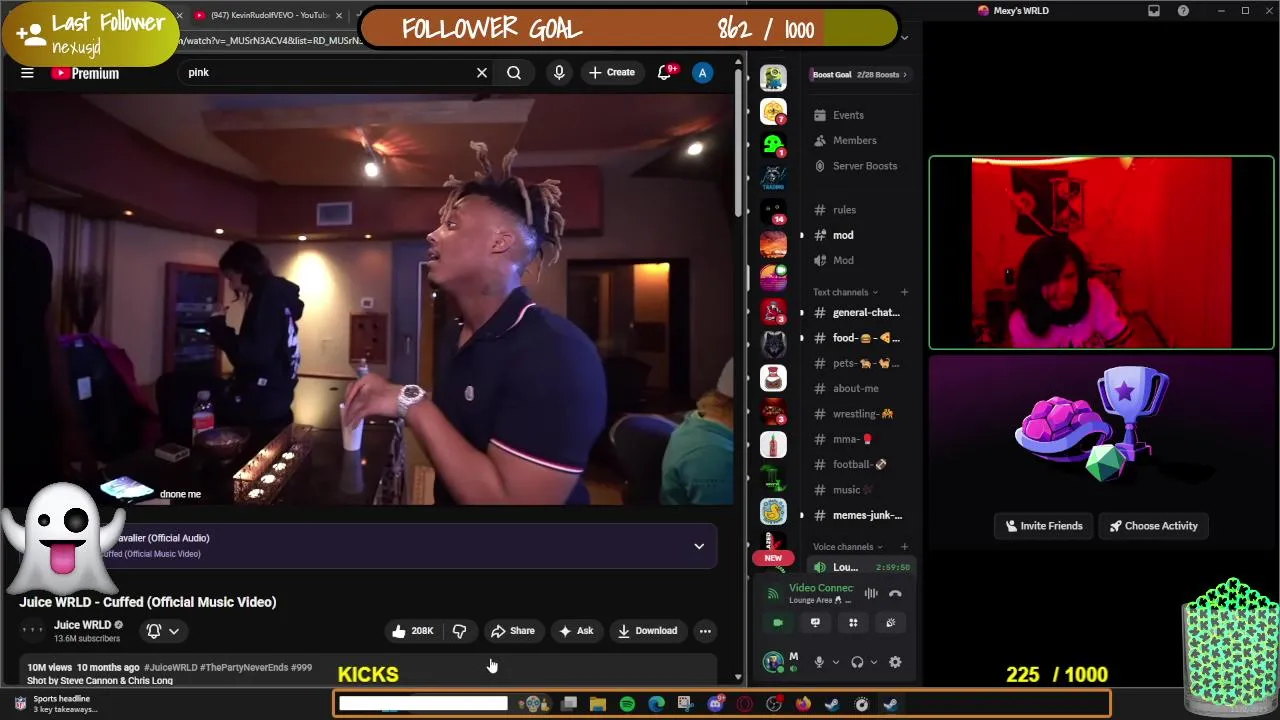Image resolution: width=1280 pixels, height=720 pixels.
Task: Start voice search with microphone icon
Action: click(x=559, y=73)
